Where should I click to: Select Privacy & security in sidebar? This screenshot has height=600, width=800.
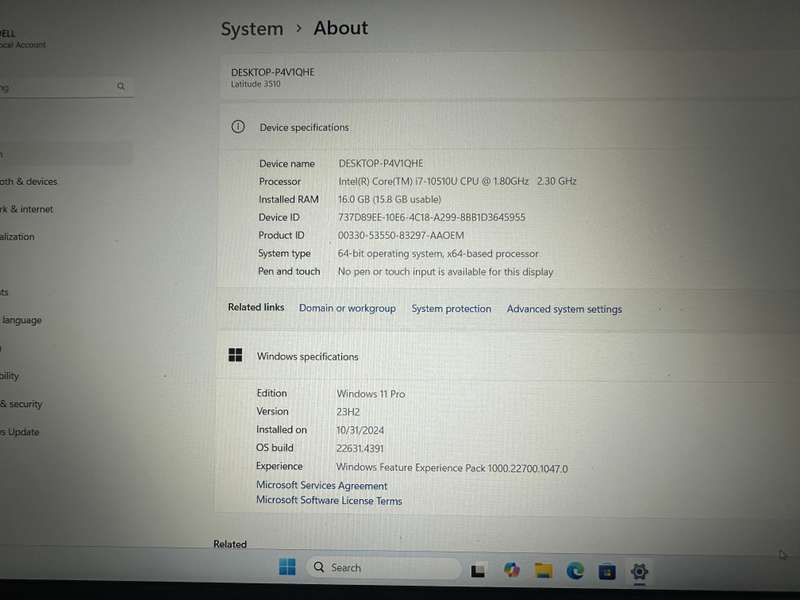pos(21,404)
